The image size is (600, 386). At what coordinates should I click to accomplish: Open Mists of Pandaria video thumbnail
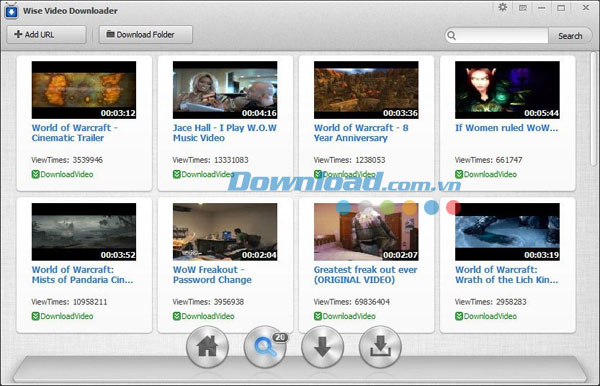[84, 232]
